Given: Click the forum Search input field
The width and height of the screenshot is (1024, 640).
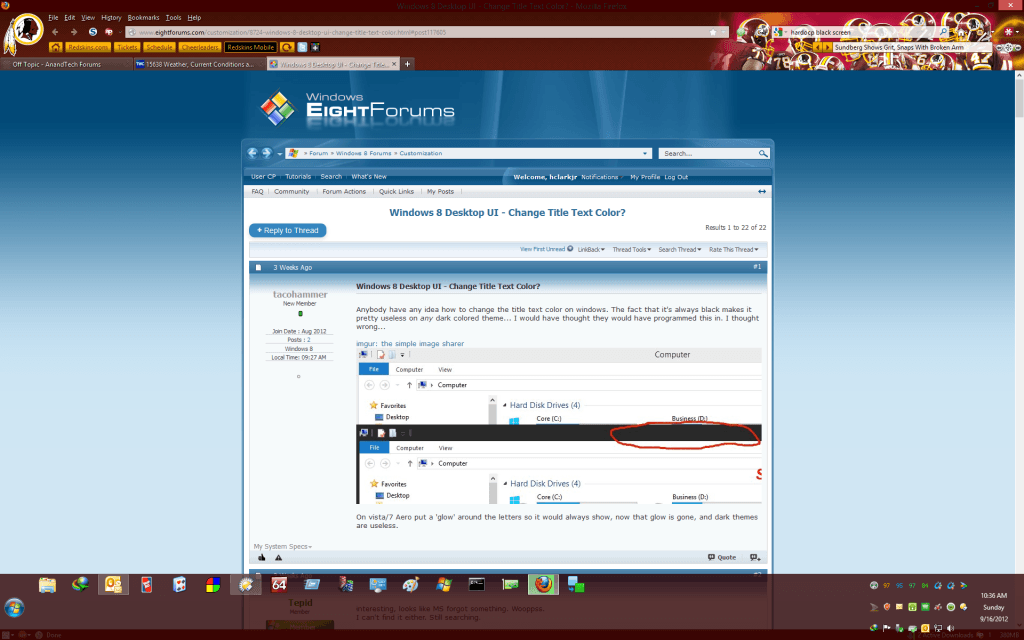Looking at the screenshot, I should tap(707, 153).
